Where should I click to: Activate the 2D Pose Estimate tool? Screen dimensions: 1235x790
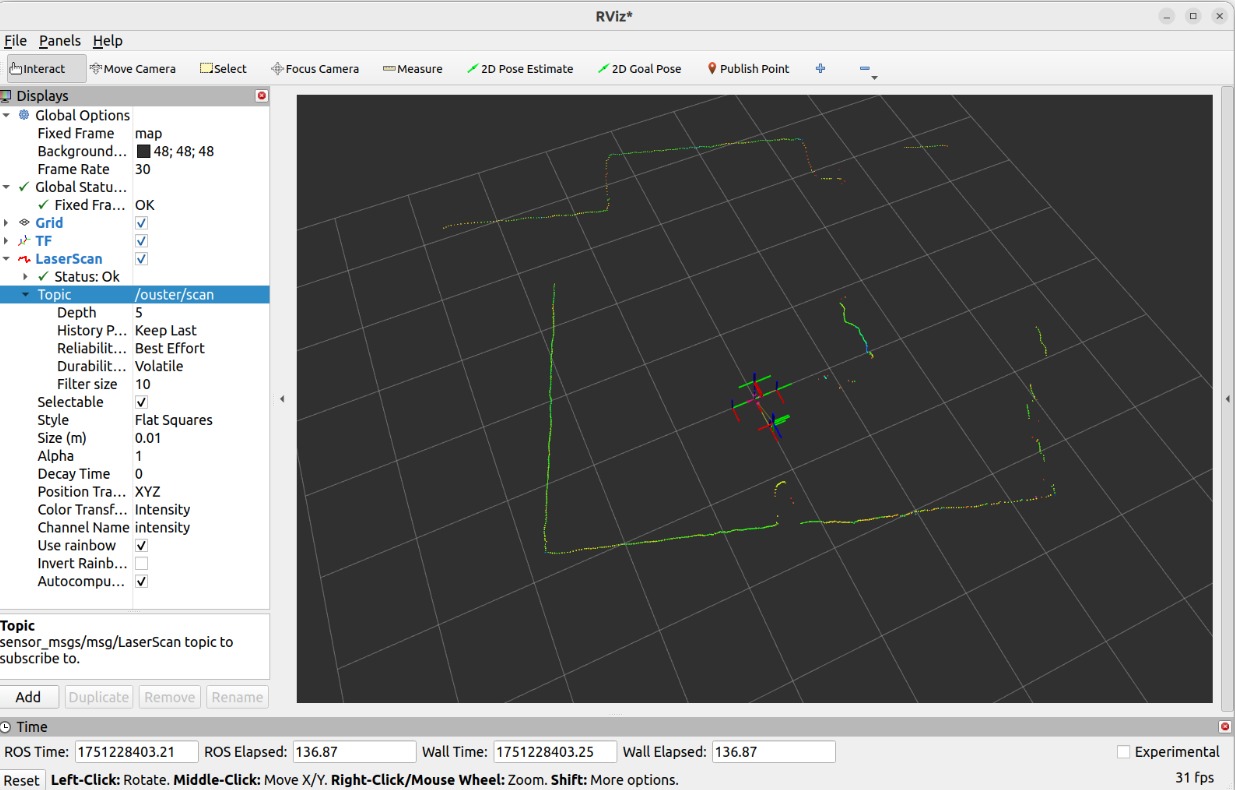[x=520, y=69]
